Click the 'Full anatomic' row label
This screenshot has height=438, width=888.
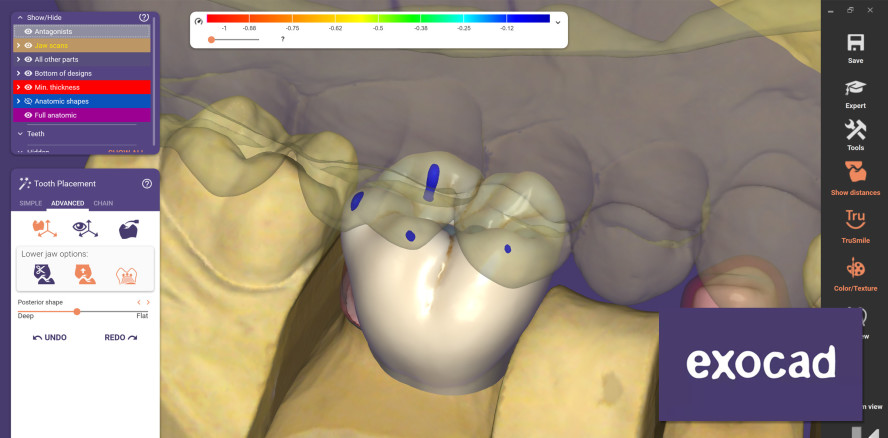tap(56, 115)
